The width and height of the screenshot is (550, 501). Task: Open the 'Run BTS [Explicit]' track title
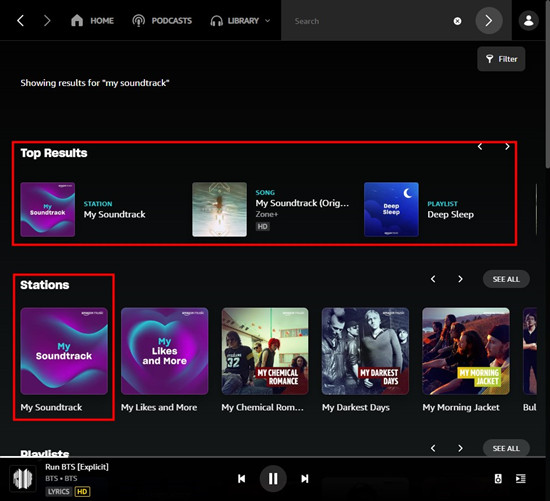click(77, 467)
